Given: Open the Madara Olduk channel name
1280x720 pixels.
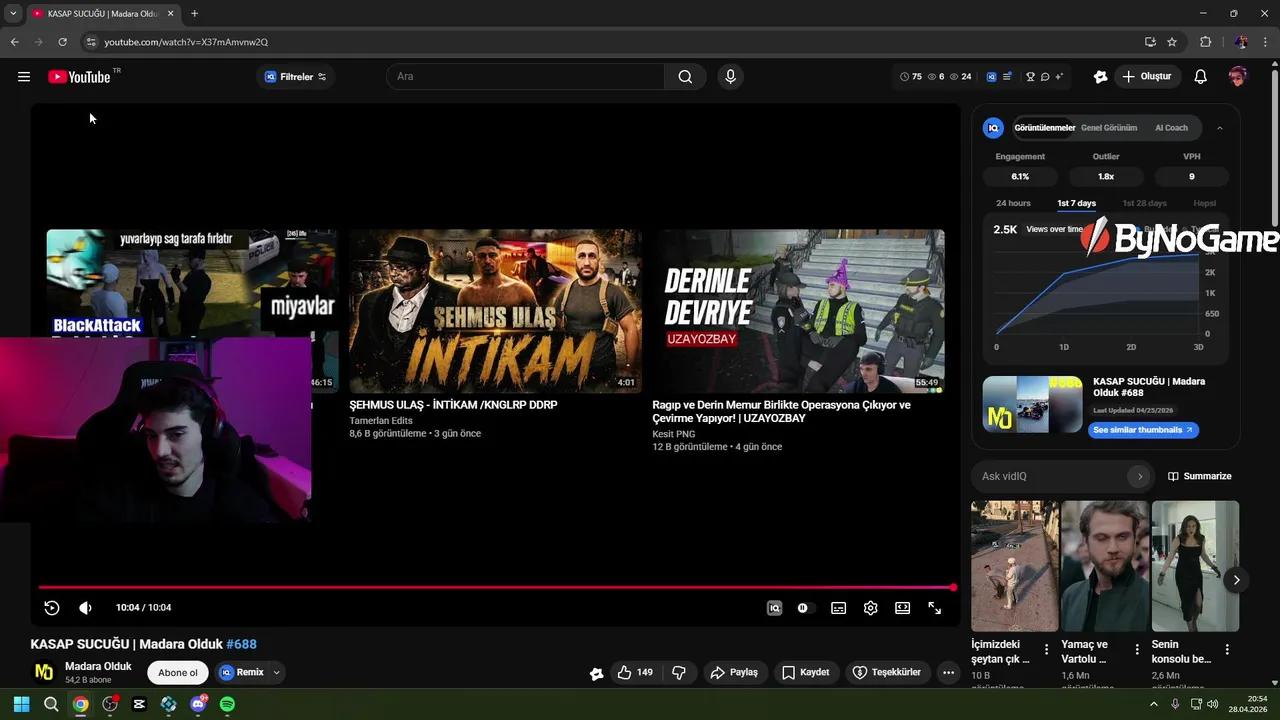Looking at the screenshot, I should coord(98,666).
